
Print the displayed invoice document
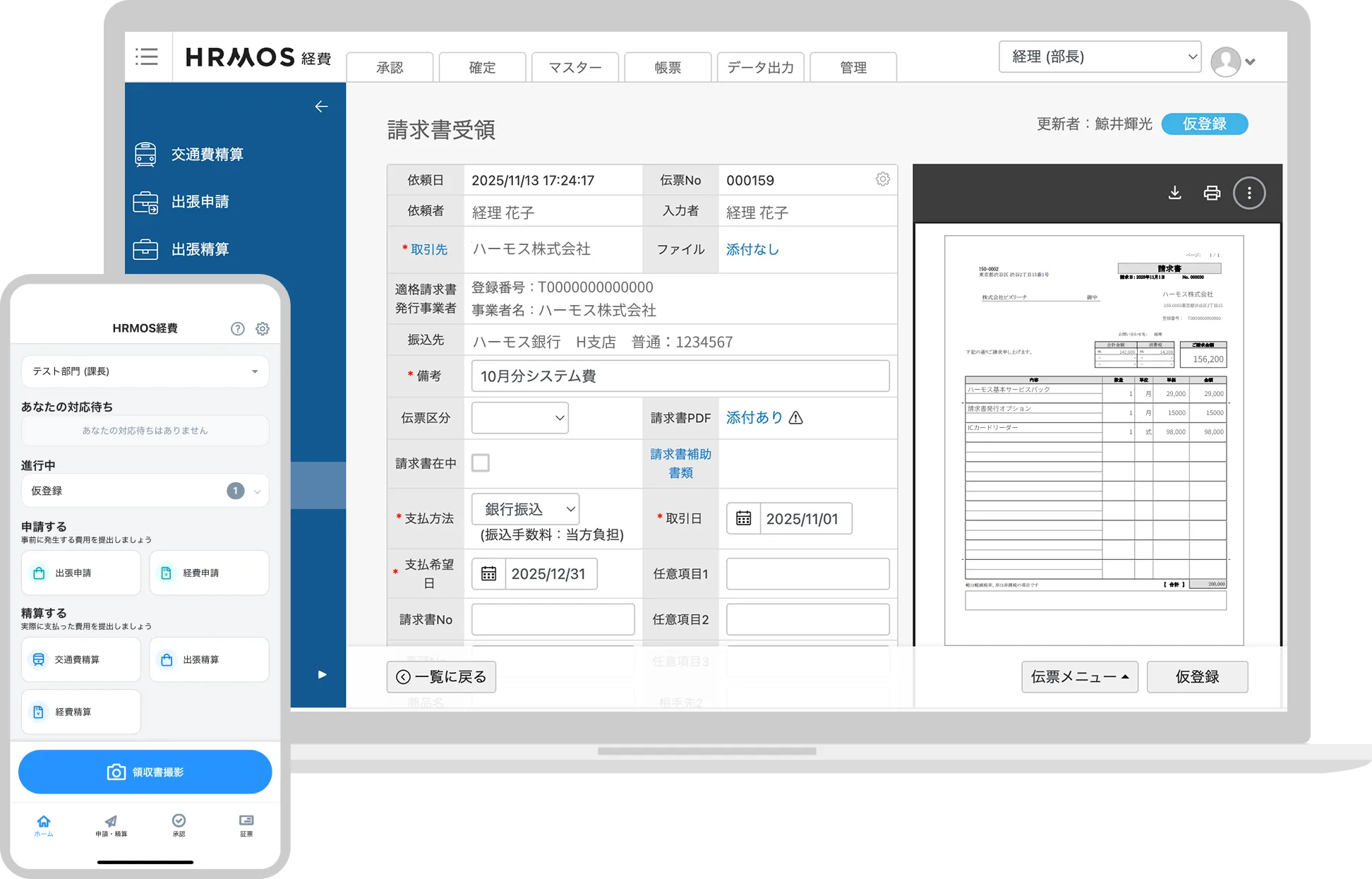[x=1212, y=192]
